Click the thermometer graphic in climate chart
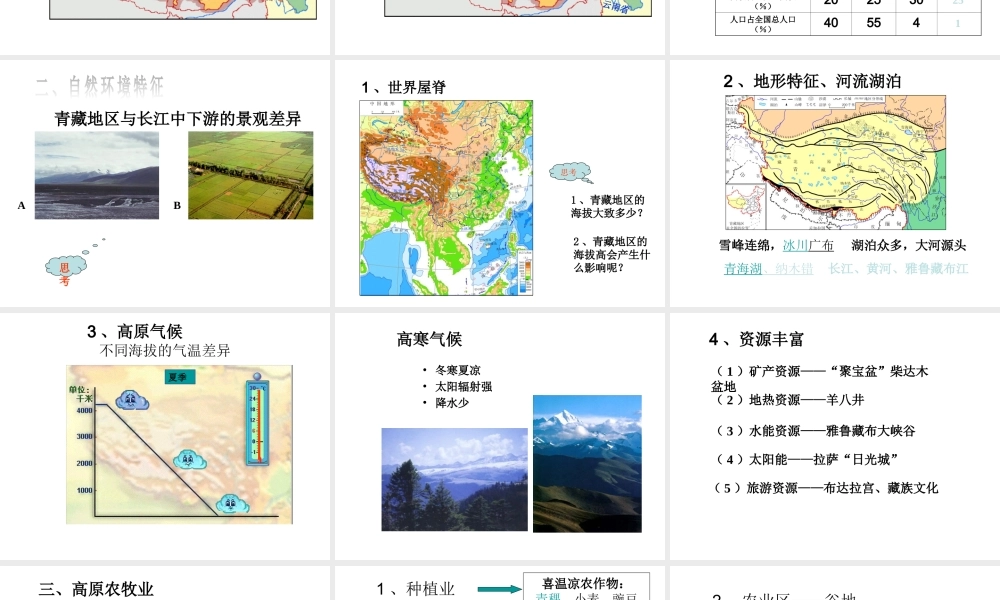Screen dimensions: 1000x600 click(258, 419)
